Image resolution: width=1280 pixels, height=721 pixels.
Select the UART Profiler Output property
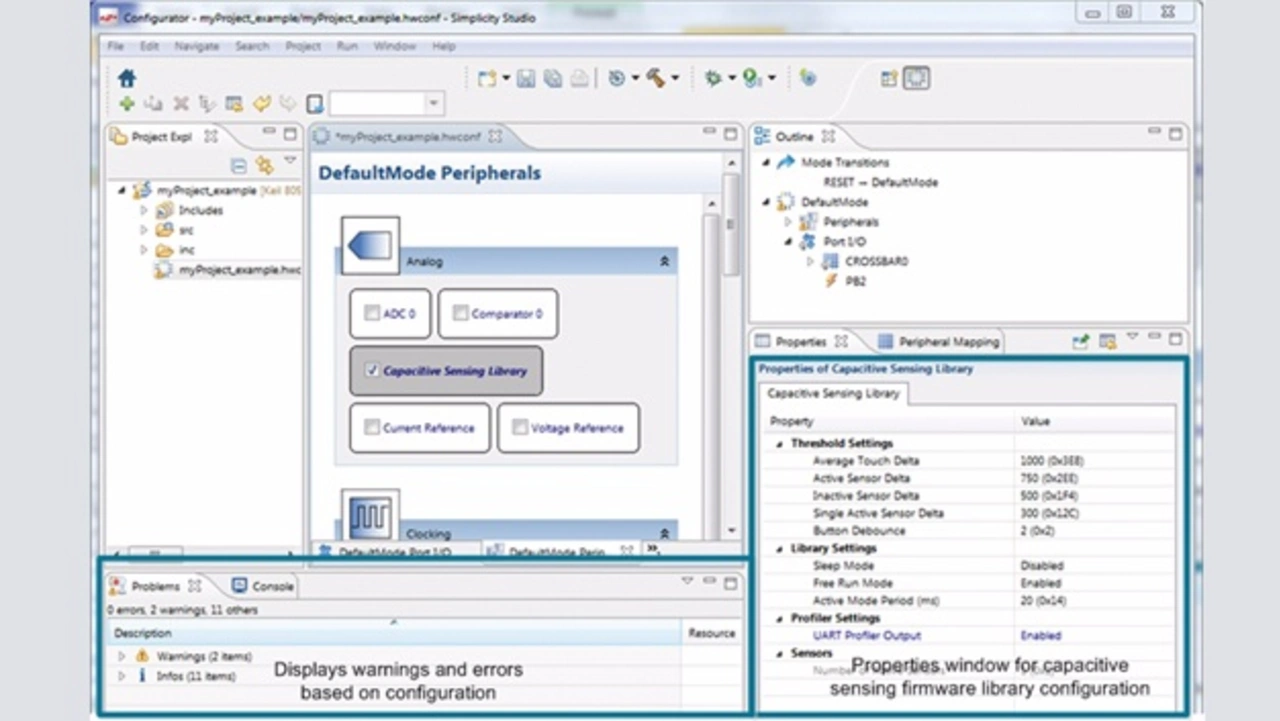point(868,636)
